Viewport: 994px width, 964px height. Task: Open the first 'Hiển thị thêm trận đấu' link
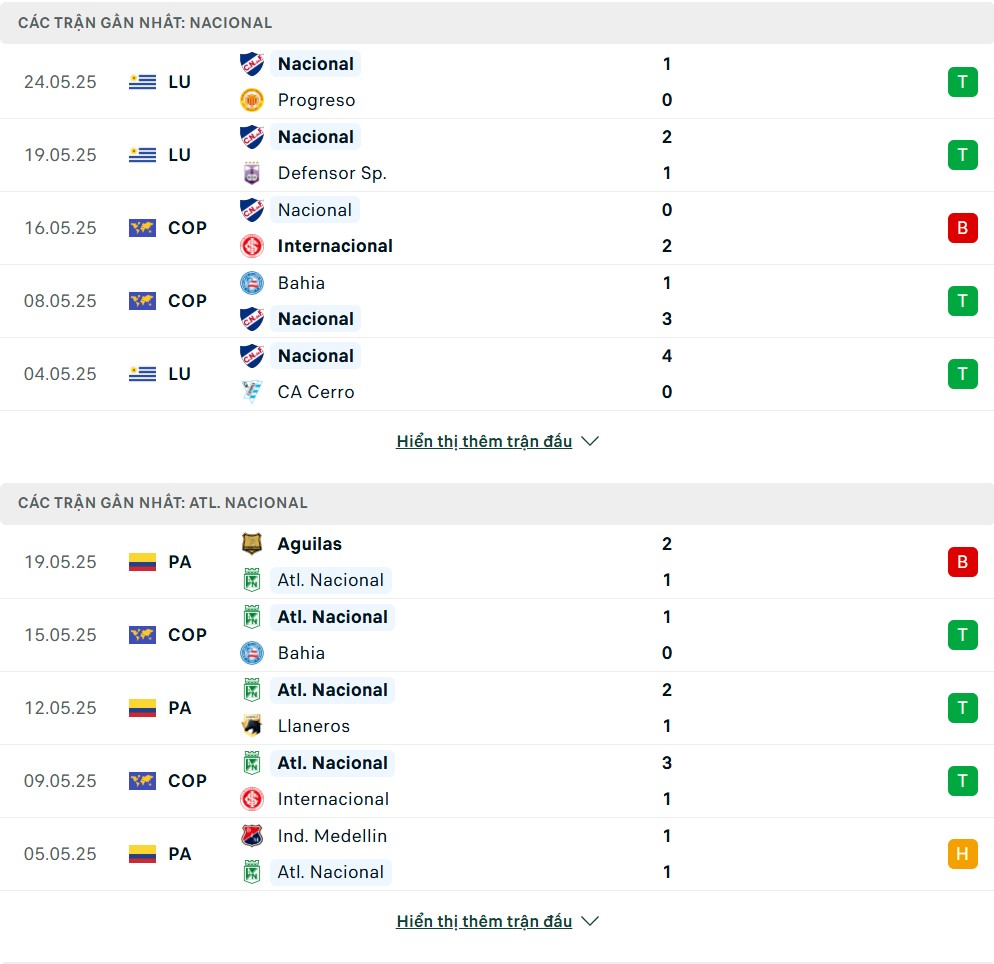(x=484, y=441)
